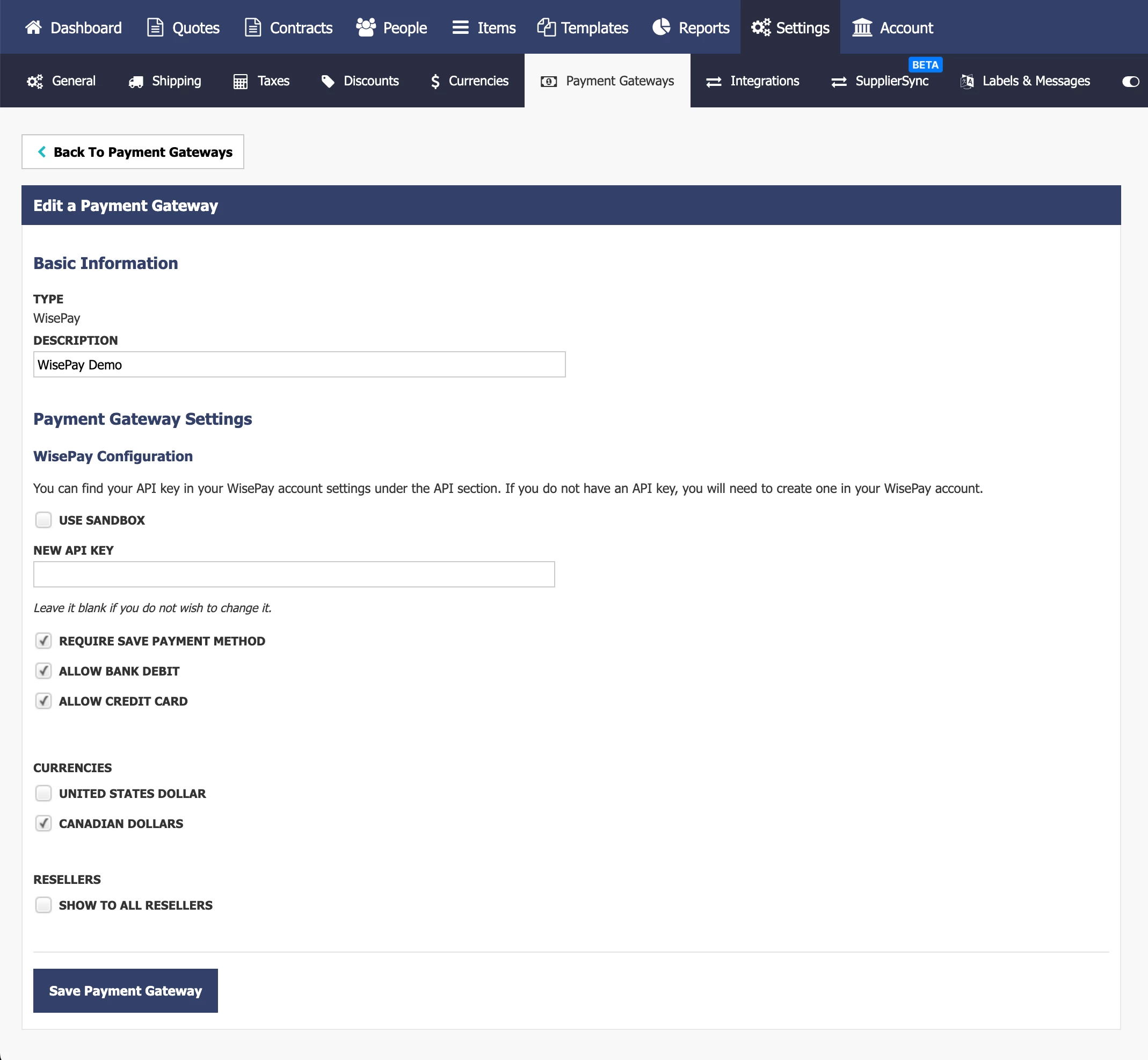Open the SupplierSync tab
Image resolution: width=1148 pixels, height=1060 pixels.
pos(880,81)
